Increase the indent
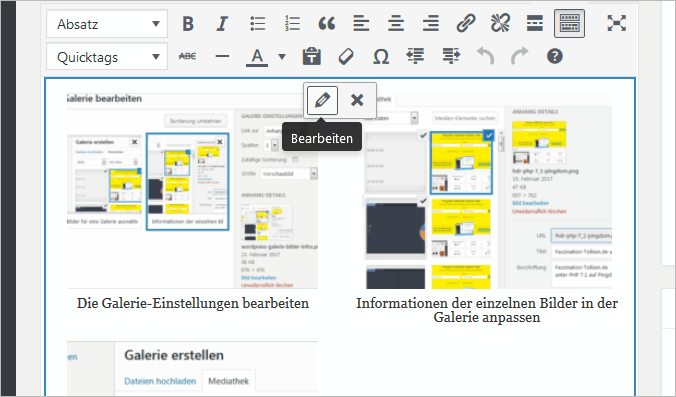Viewport: 676px width, 397px height. 451,56
